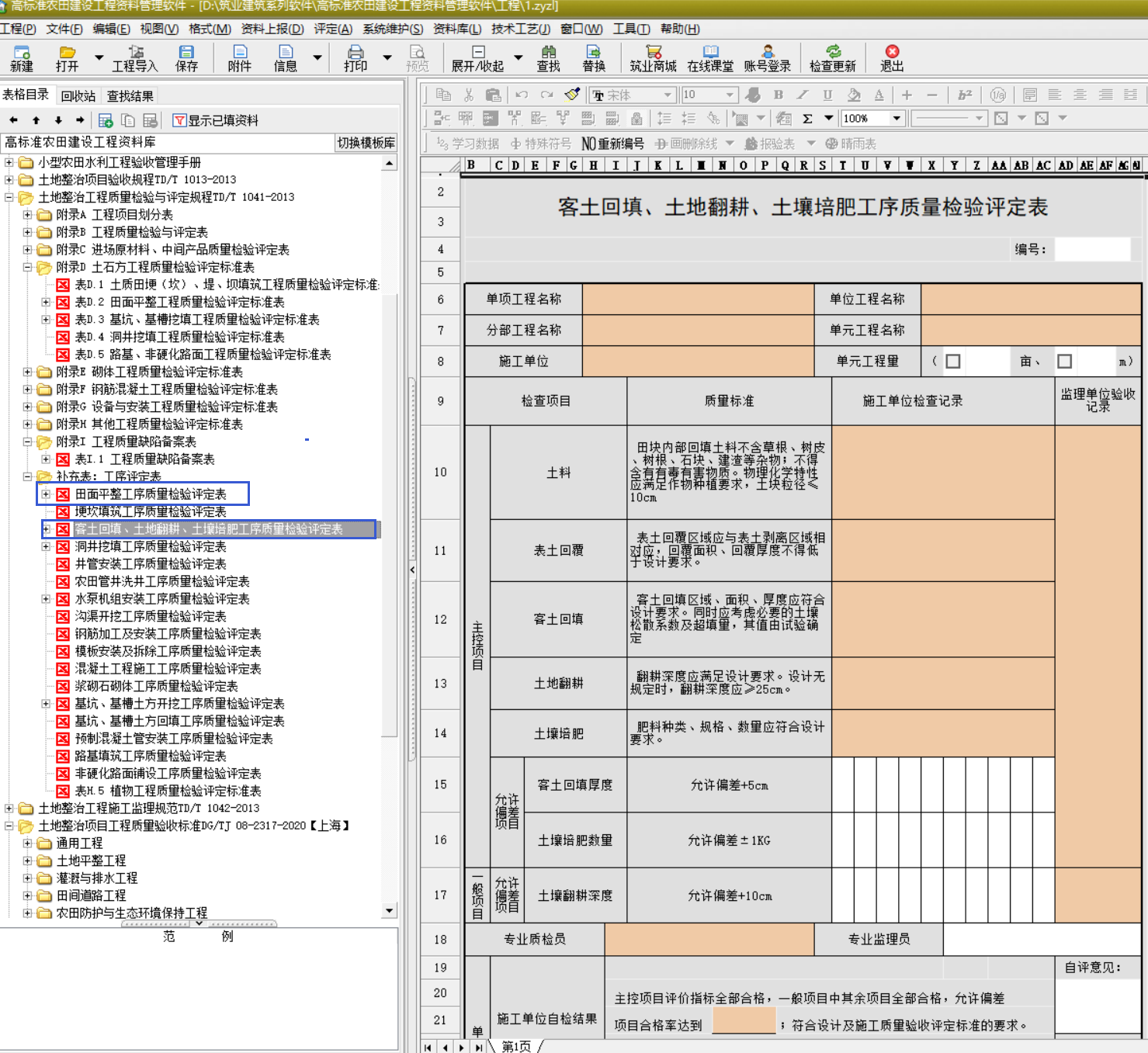
Task: Open the 工程导入 import tool
Action: click(135, 58)
